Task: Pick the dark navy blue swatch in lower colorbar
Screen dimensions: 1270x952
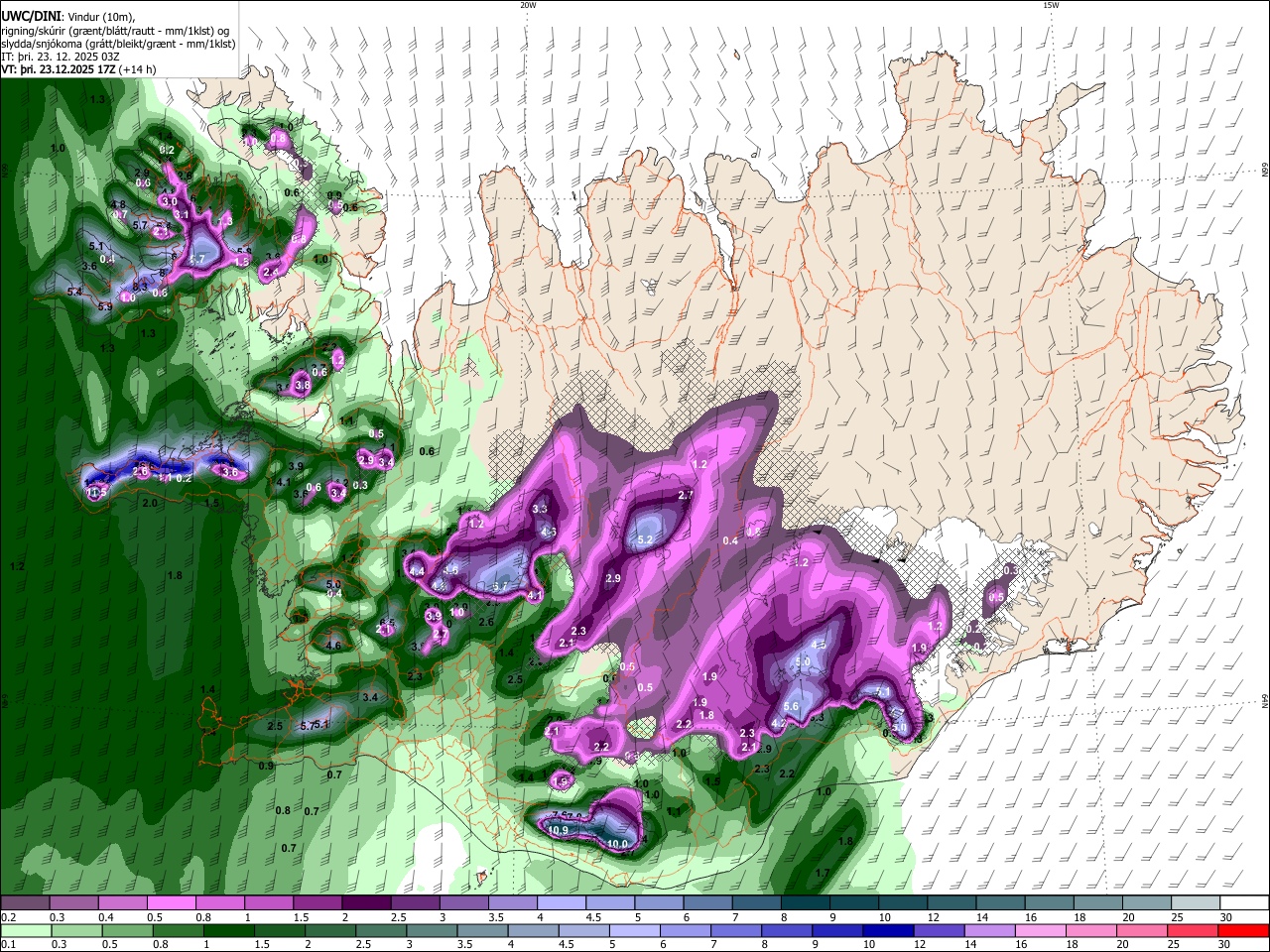Action: pyautogui.click(x=886, y=930)
